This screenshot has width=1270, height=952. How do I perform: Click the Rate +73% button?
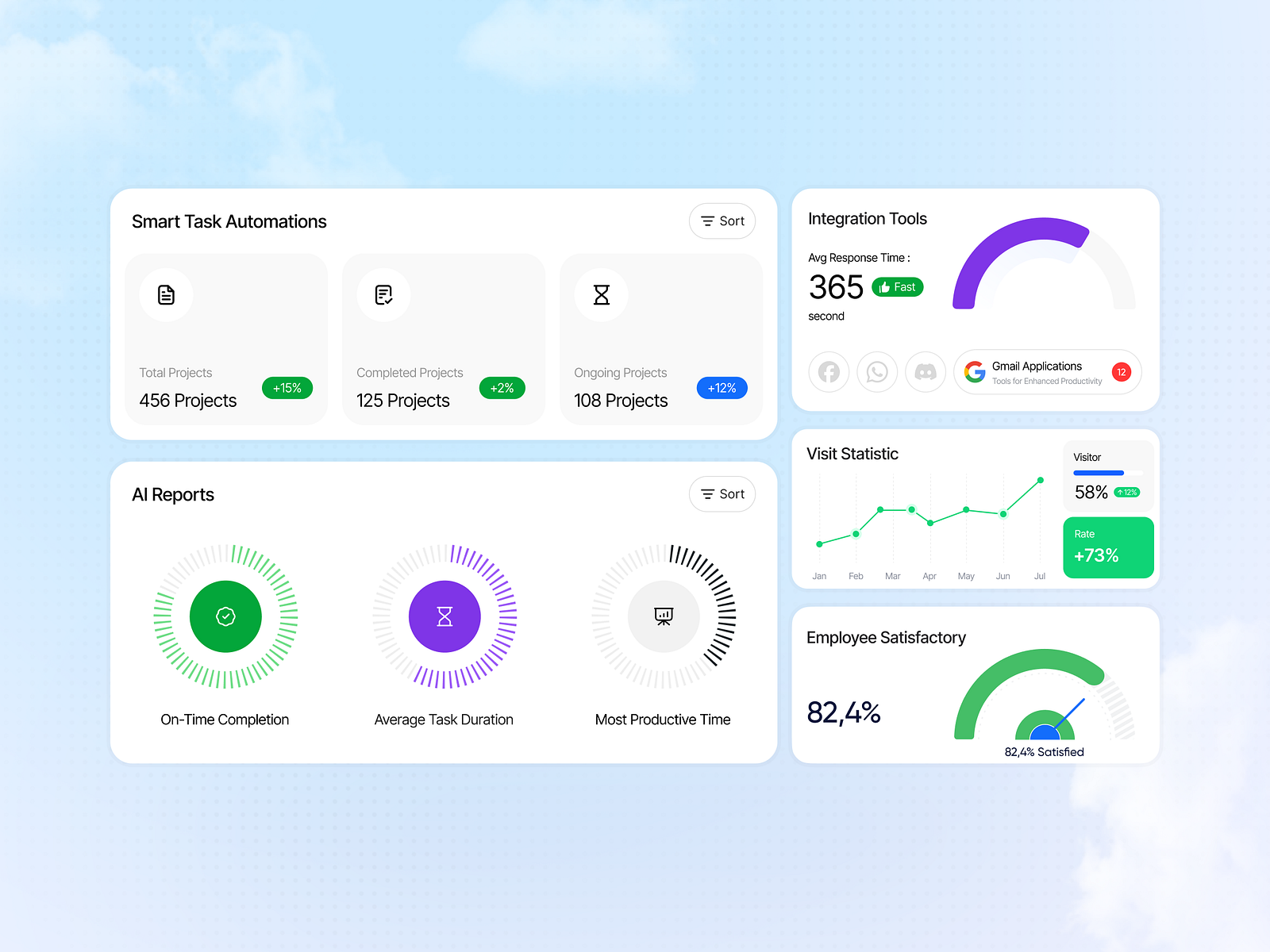[1108, 547]
